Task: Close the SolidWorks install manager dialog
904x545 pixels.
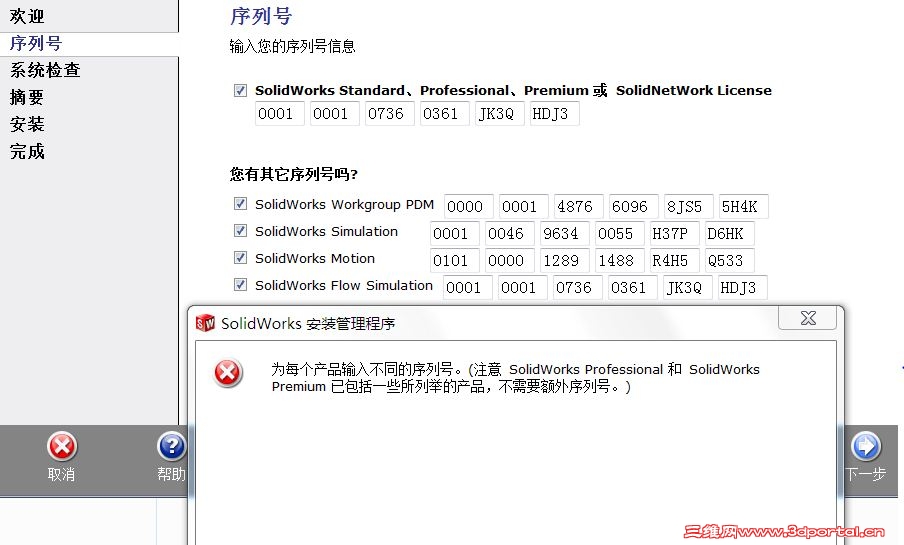Action: pos(807,318)
